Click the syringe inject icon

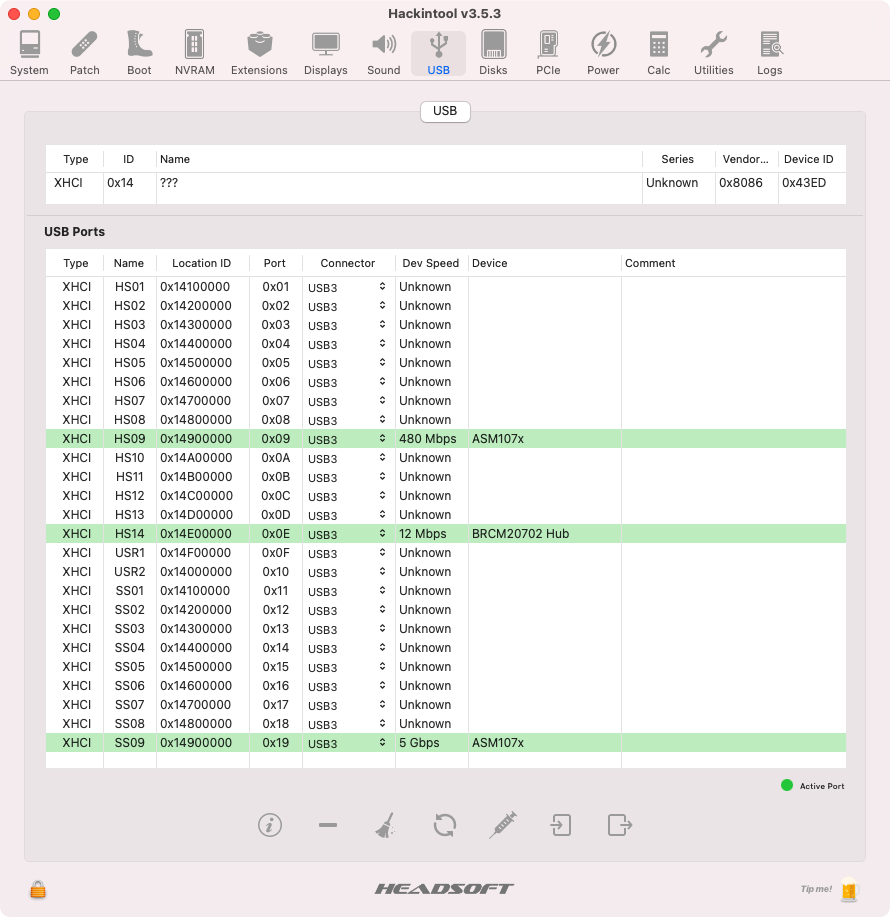coord(503,825)
